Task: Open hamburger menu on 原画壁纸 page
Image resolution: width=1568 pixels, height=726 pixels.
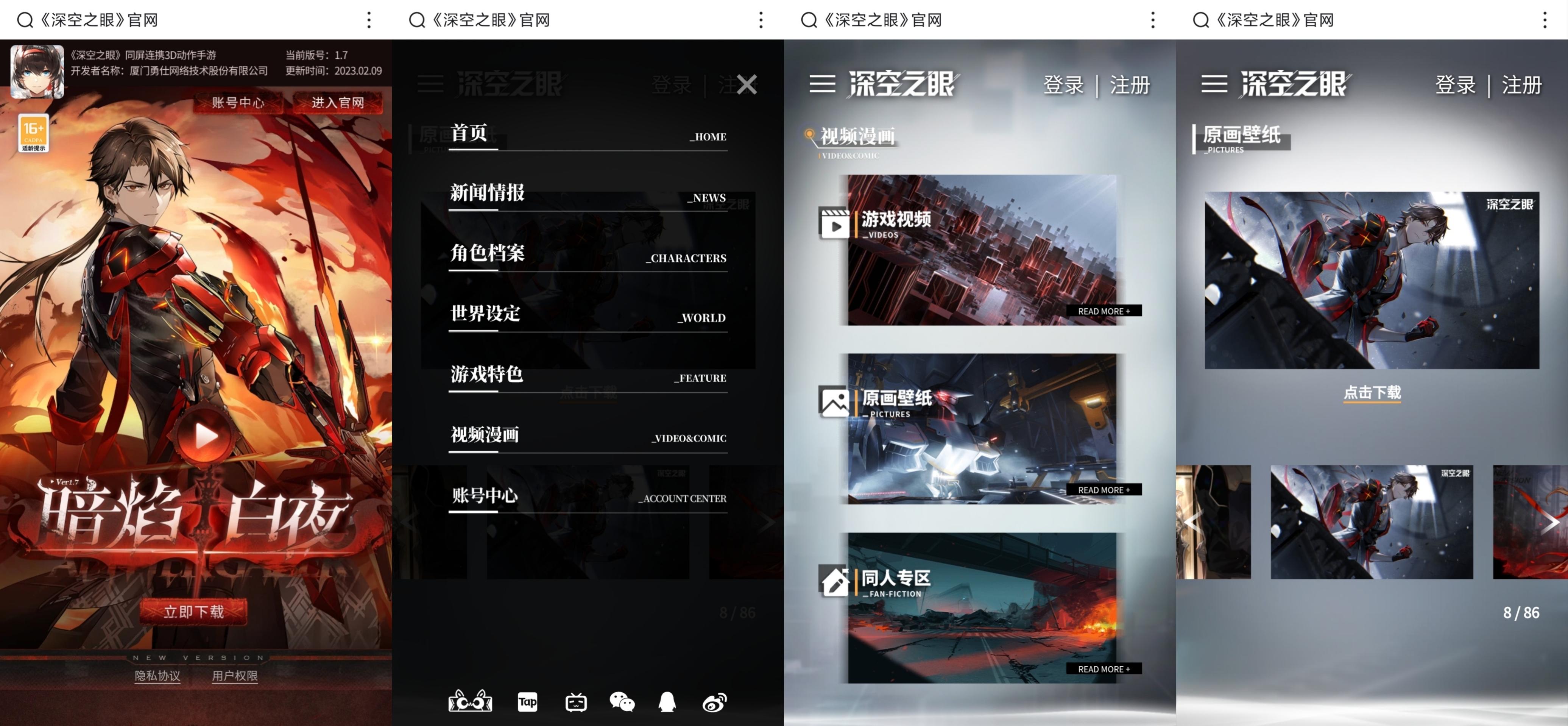Action: (1214, 84)
